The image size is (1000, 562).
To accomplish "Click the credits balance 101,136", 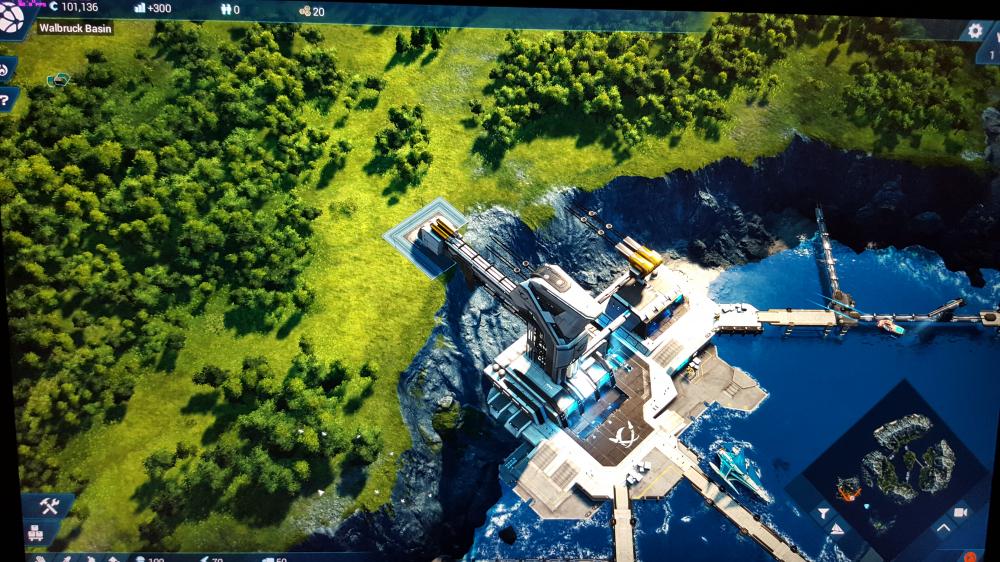I will tap(80, 8).
